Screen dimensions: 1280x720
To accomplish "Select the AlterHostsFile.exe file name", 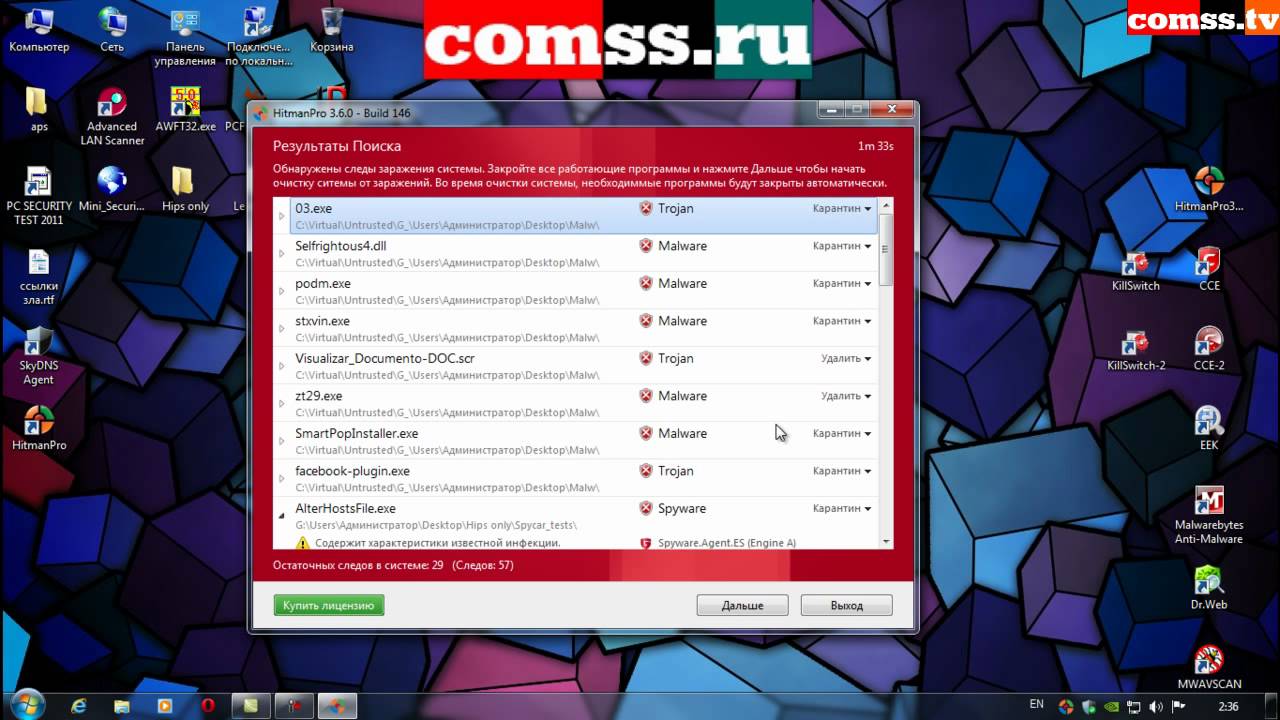I will click(x=345, y=508).
